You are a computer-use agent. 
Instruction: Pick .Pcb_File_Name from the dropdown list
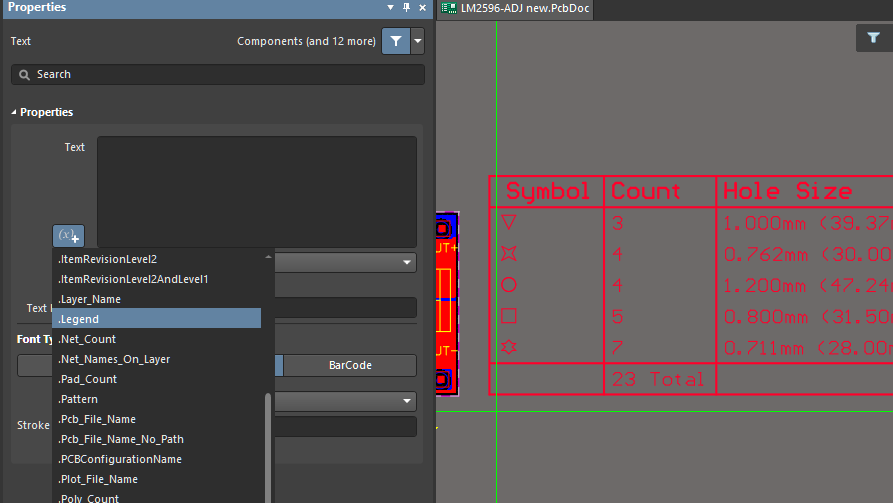coord(156,419)
